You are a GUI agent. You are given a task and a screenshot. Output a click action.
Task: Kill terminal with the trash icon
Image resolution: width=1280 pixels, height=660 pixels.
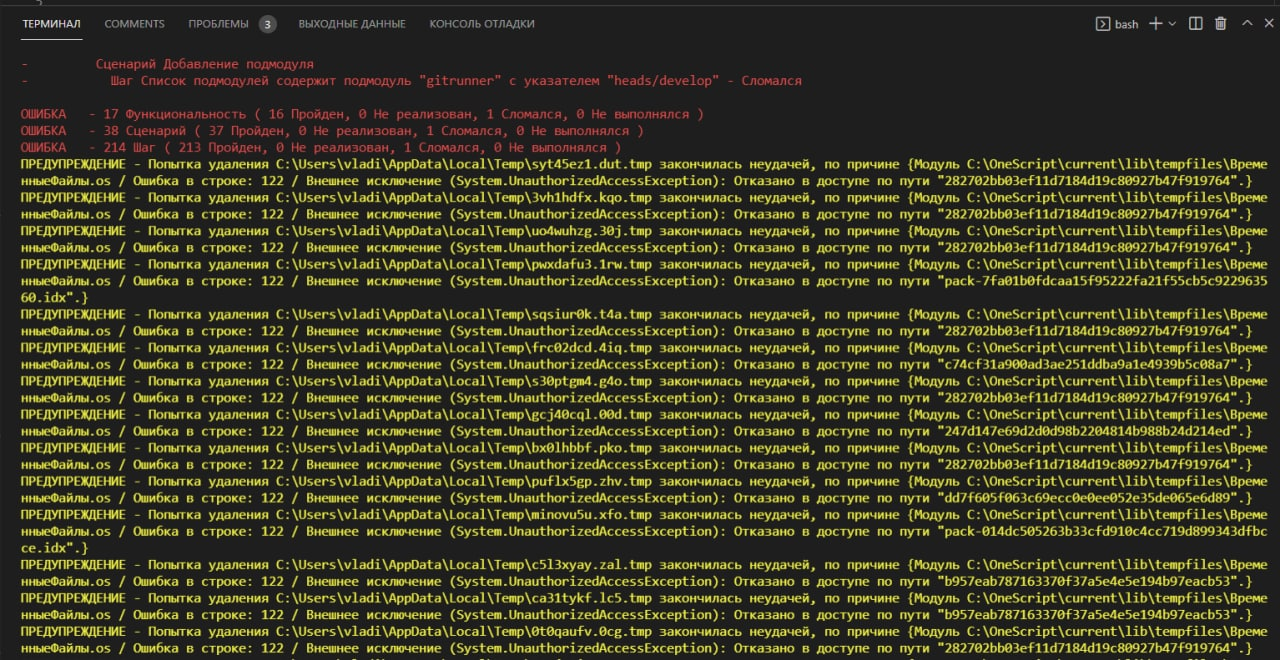tap(1220, 24)
